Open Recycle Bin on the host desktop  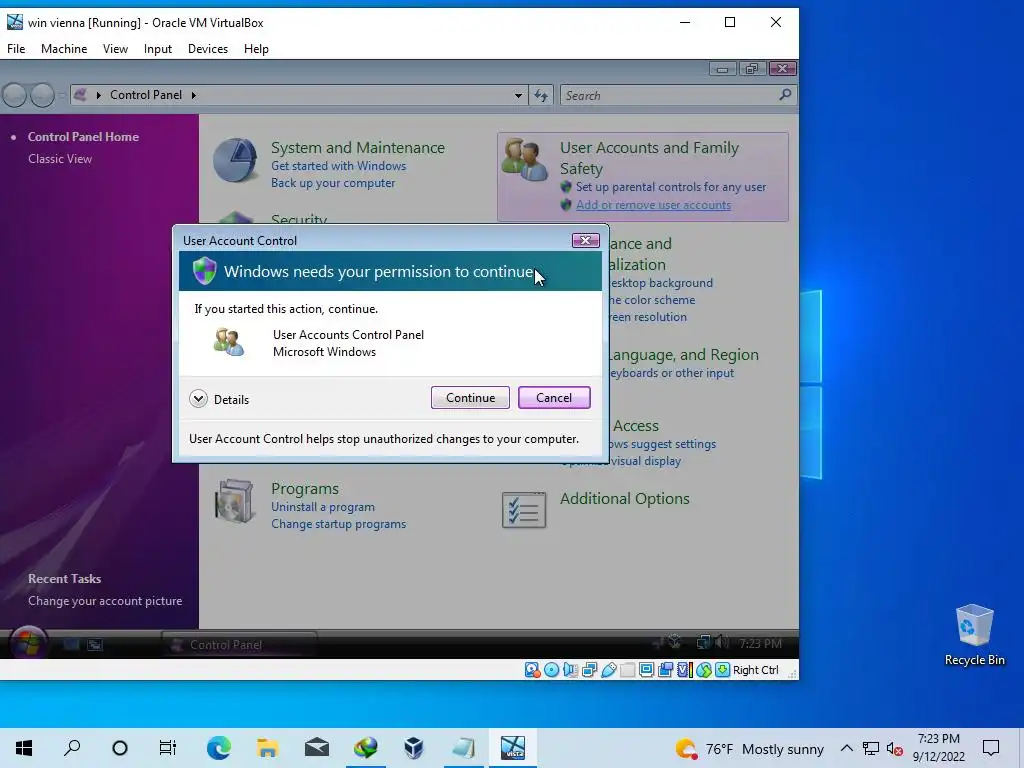pyautogui.click(x=974, y=635)
